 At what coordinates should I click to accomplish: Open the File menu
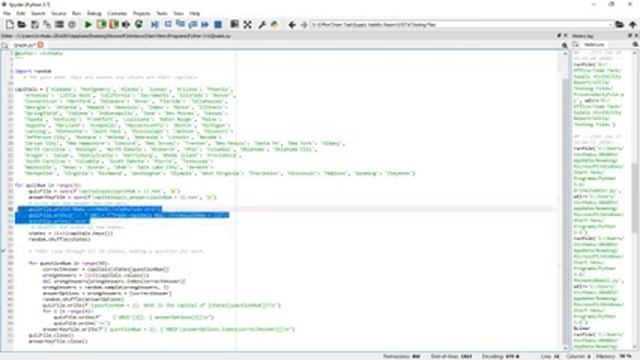click(7, 13)
